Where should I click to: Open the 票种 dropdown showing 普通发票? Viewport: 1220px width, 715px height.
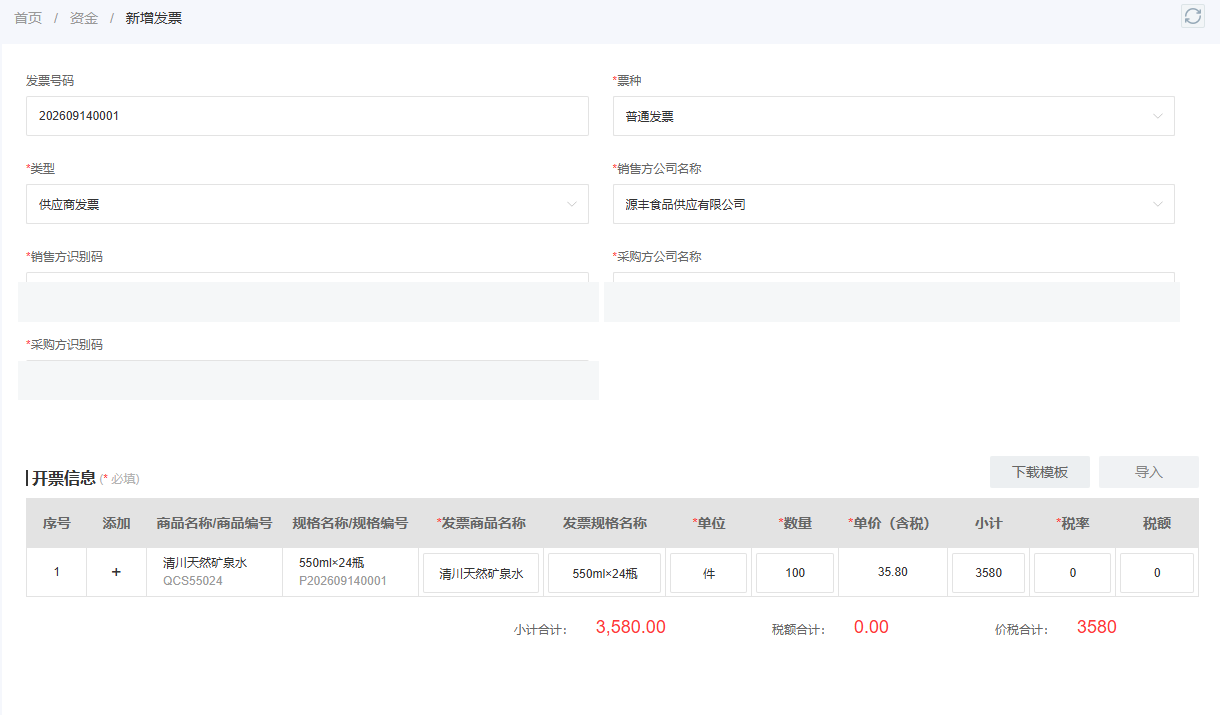[x=893, y=116]
